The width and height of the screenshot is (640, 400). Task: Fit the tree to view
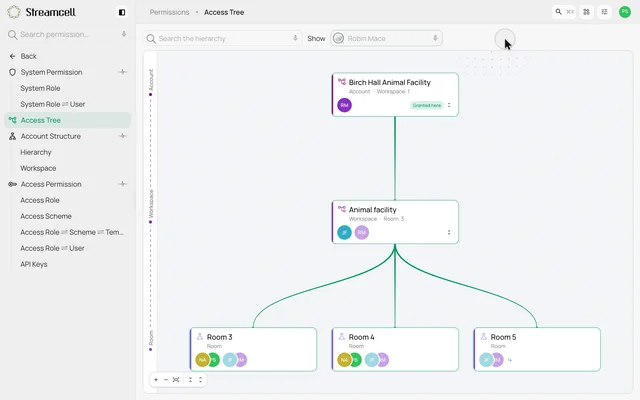[176, 380]
